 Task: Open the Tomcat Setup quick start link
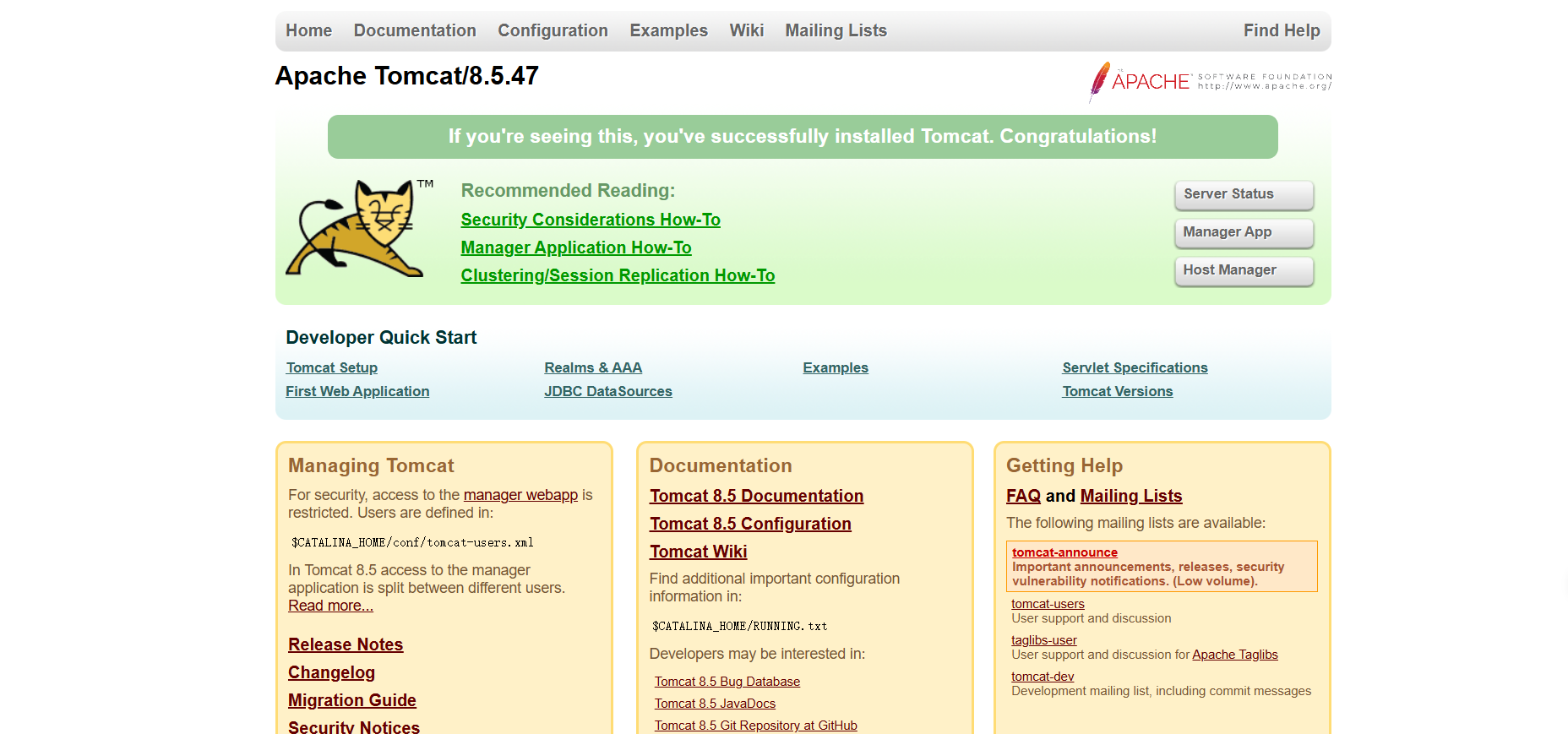click(x=332, y=367)
